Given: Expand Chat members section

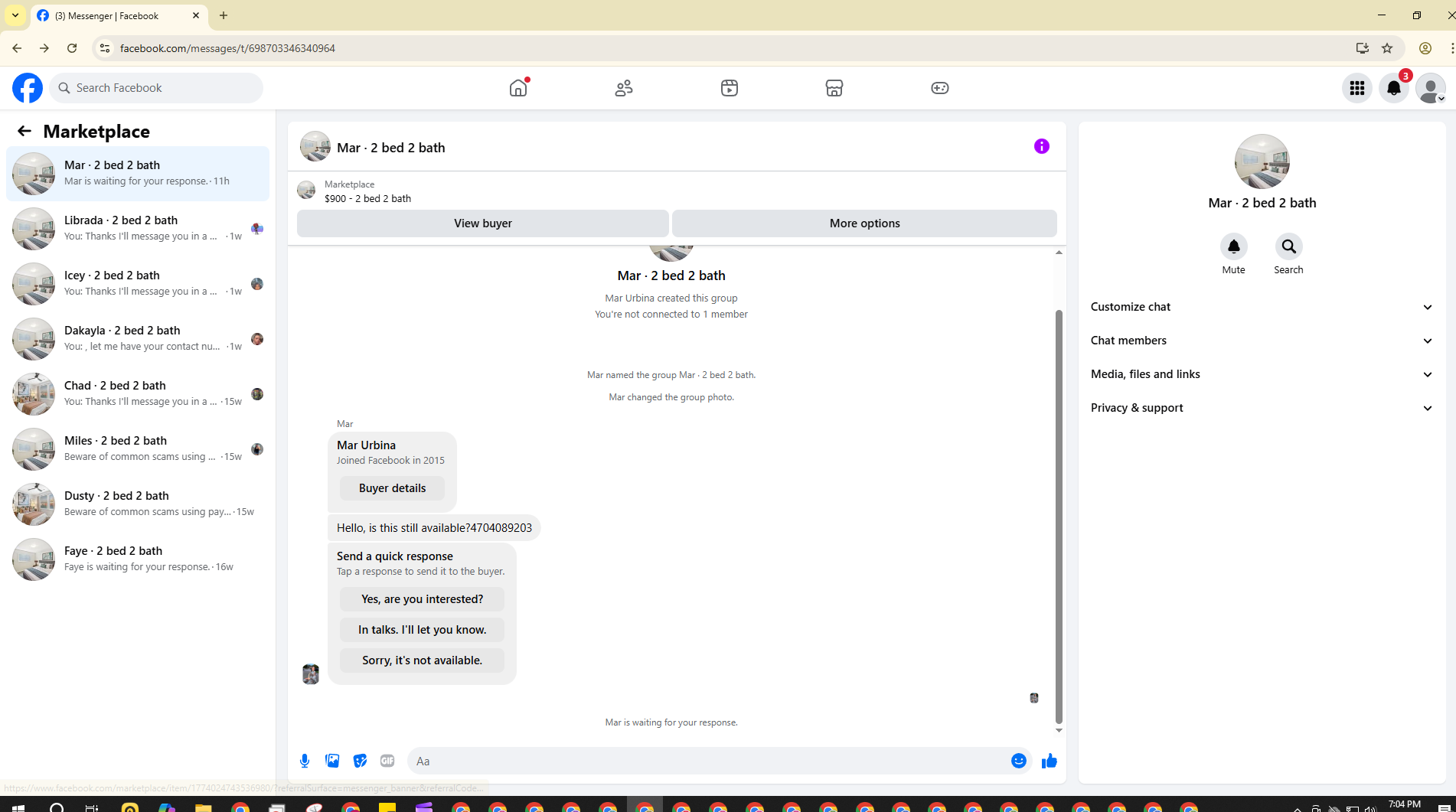Looking at the screenshot, I should click(x=1262, y=341).
